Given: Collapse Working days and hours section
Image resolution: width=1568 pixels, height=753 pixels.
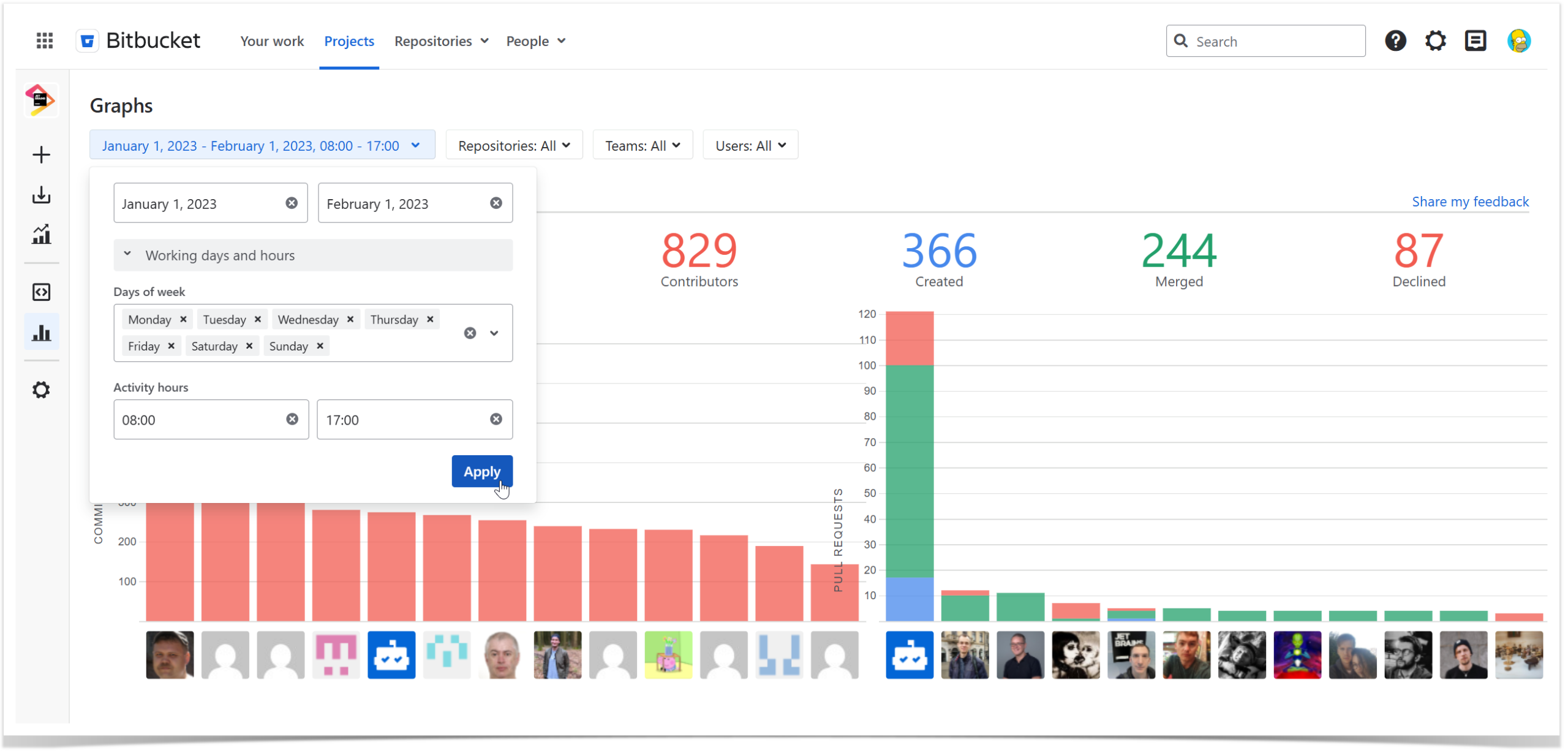Looking at the screenshot, I should [x=313, y=255].
